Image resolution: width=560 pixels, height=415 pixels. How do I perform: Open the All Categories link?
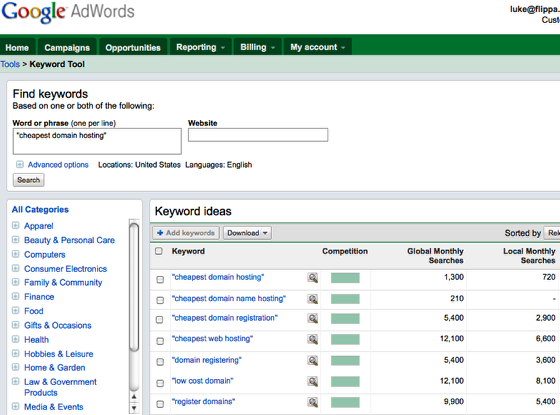click(40, 210)
